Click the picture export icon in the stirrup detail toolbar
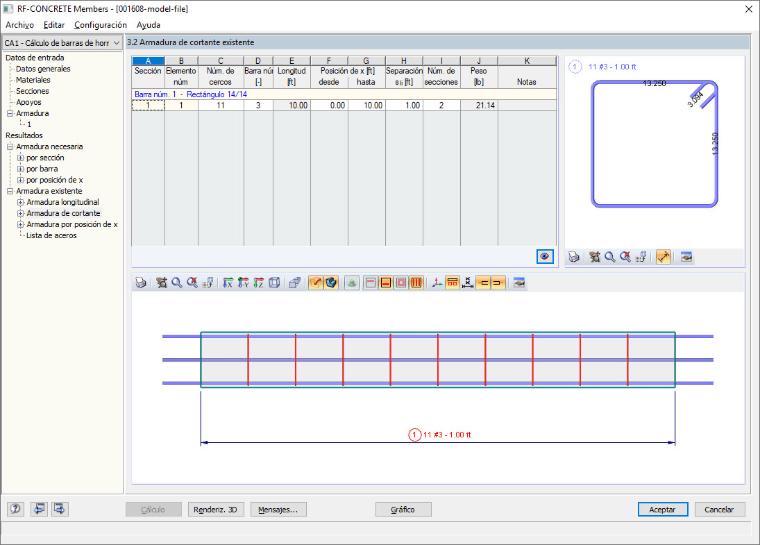 click(x=686, y=257)
